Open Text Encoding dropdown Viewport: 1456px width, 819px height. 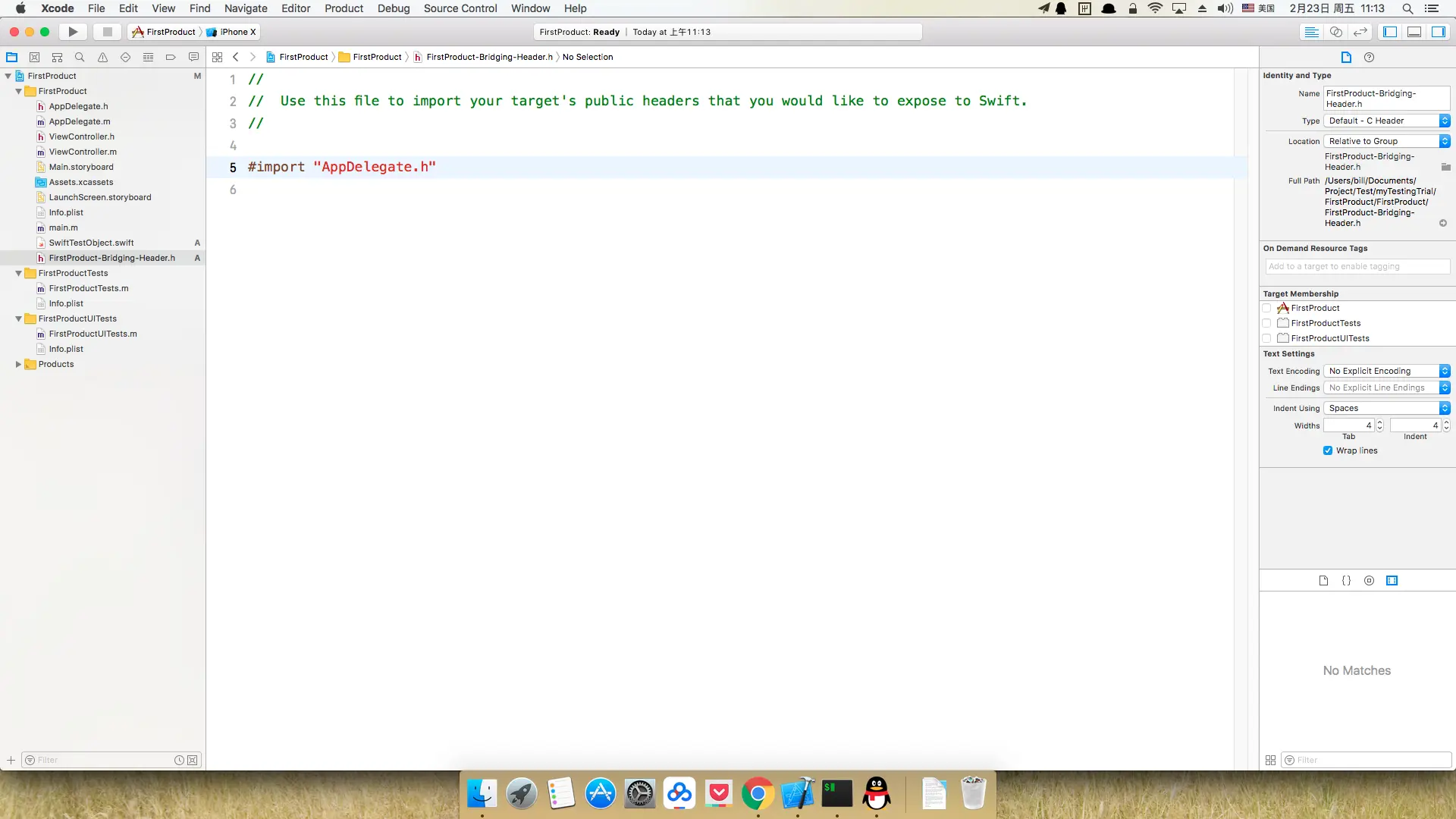coord(1387,371)
